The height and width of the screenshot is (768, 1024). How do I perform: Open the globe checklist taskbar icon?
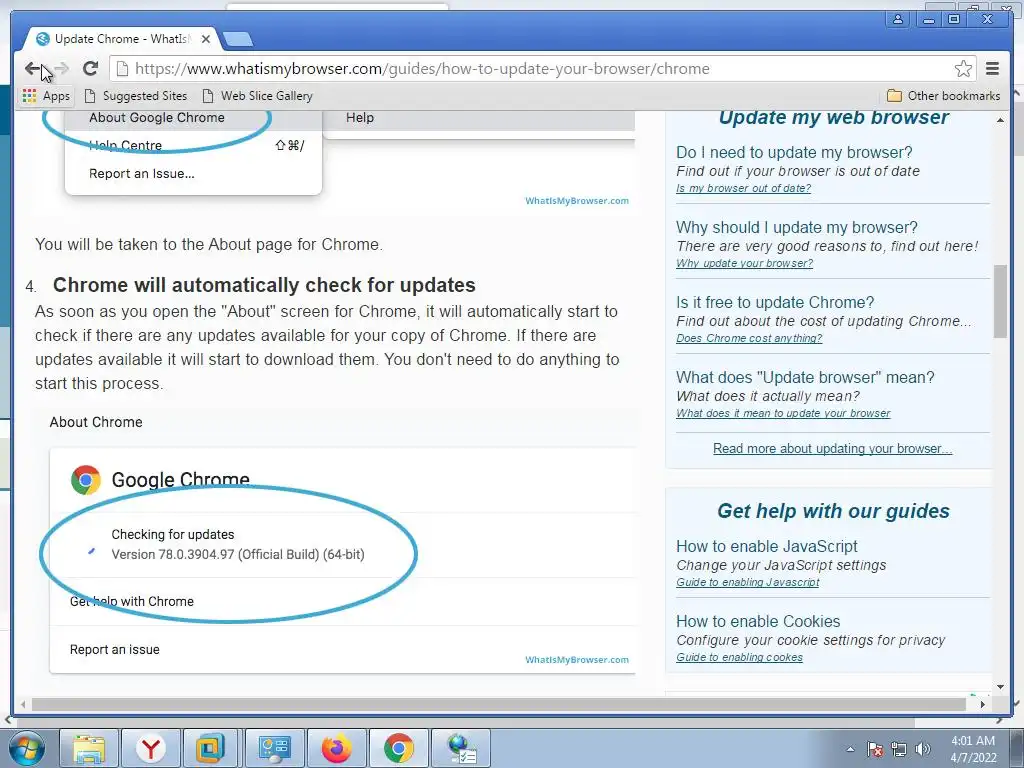coord(461,748)
